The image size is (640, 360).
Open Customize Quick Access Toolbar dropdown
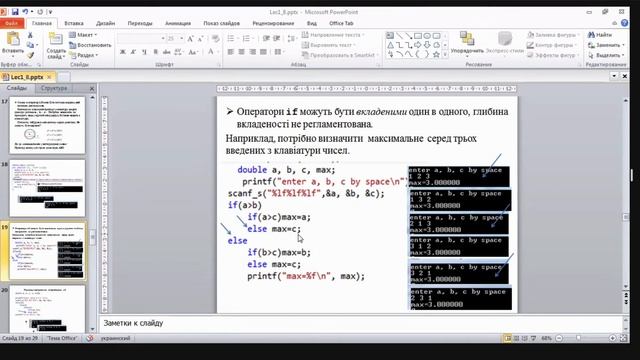tap(50, 12)
